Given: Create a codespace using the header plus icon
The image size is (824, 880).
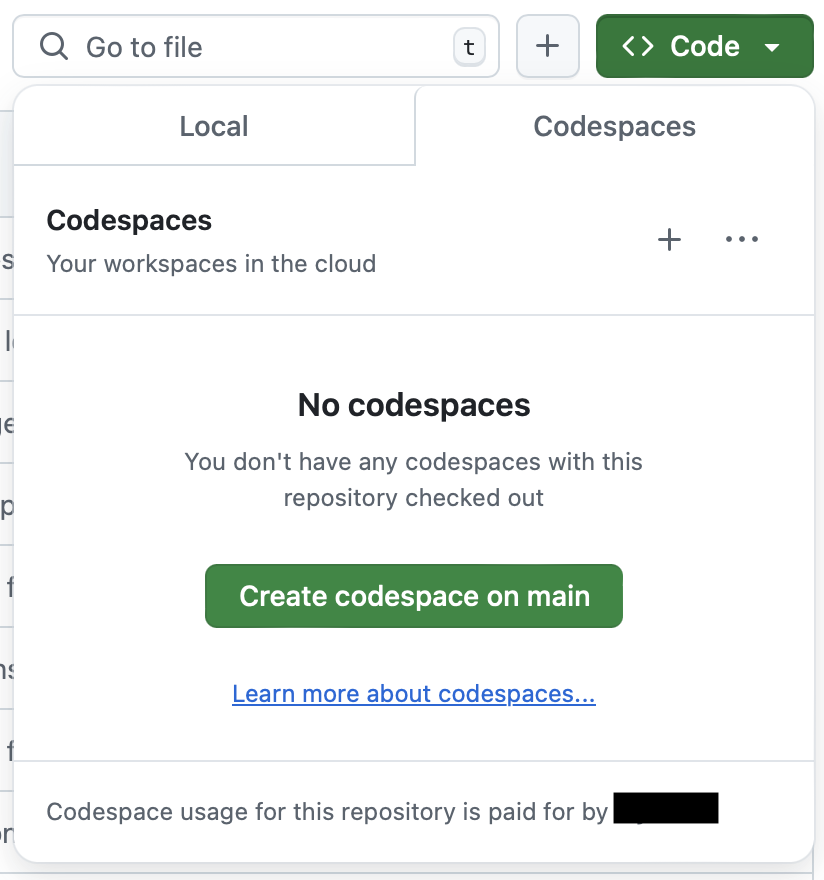Looking at the screenshot, I should pos(669,240).
